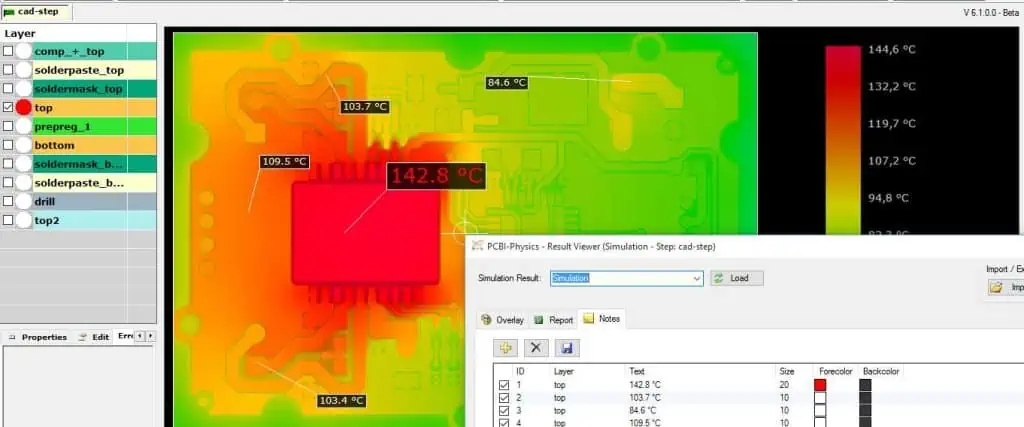Click the 142.8 °C temperature label on board
The width and height of the screenshot is (1024, 427).
click(x=436, y=176)
